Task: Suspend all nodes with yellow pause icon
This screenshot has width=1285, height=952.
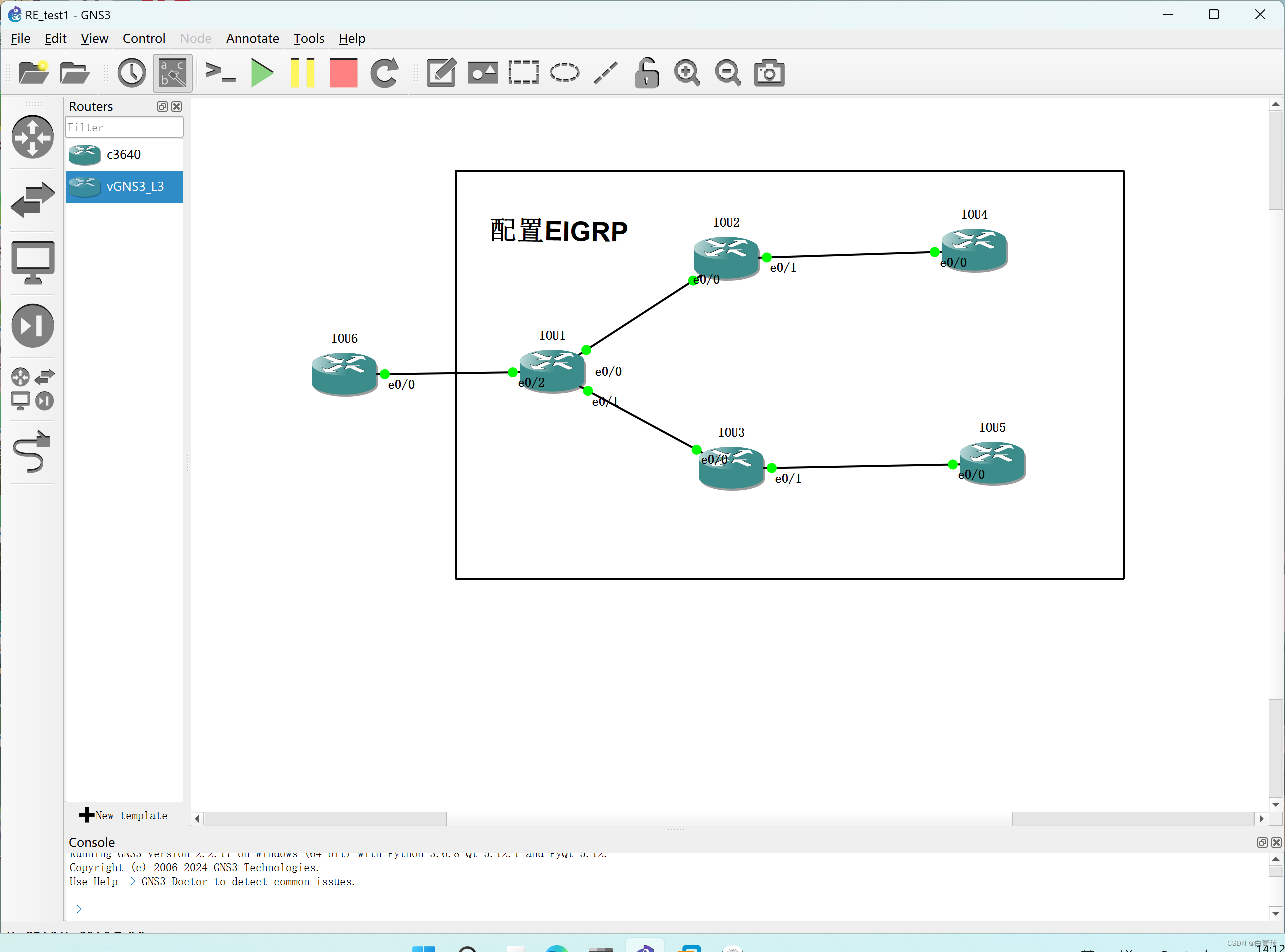Action: click(x=302, y=73)
